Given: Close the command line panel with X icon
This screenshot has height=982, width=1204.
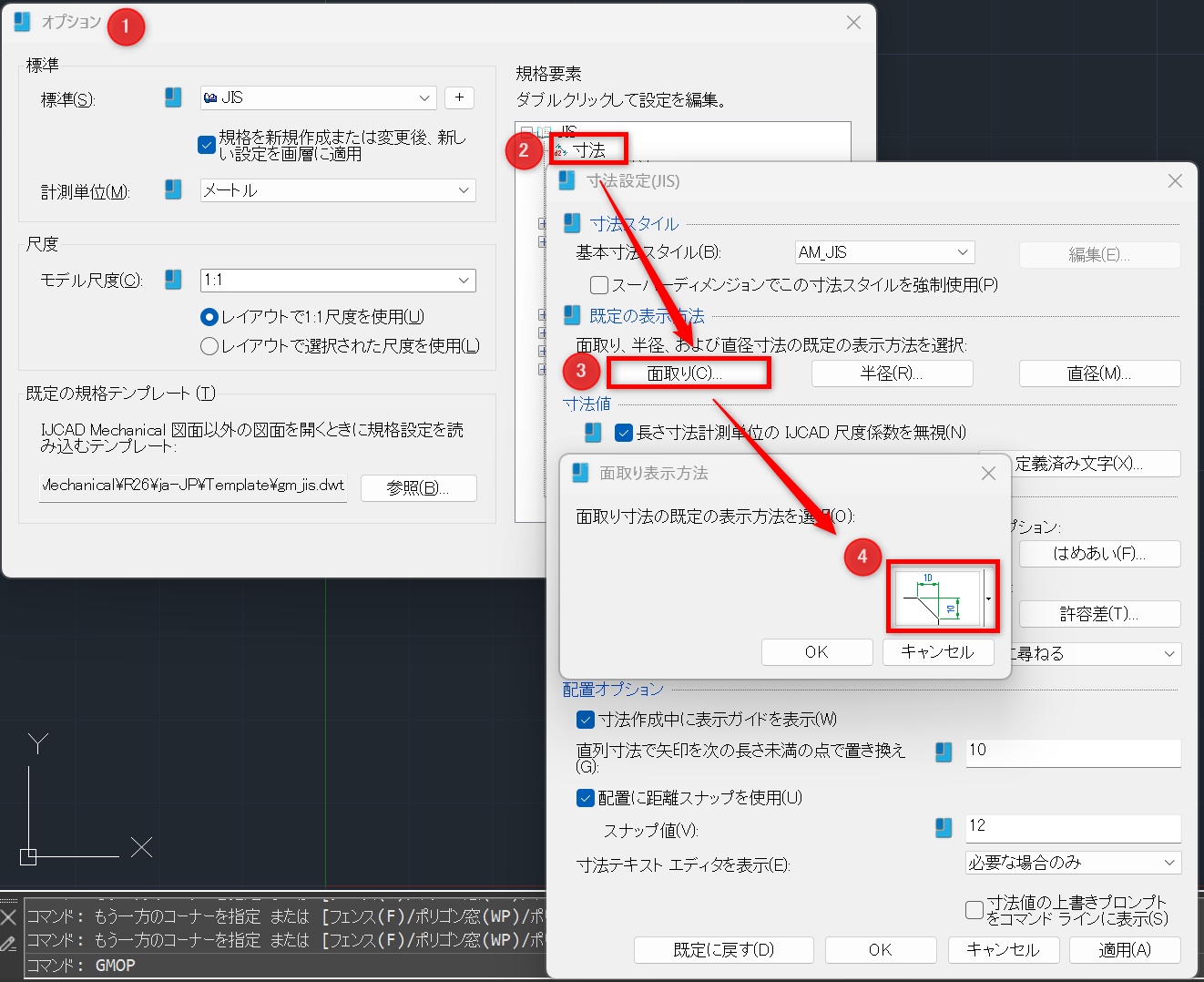Looking at the screenshot, I should tap(8, 916).
